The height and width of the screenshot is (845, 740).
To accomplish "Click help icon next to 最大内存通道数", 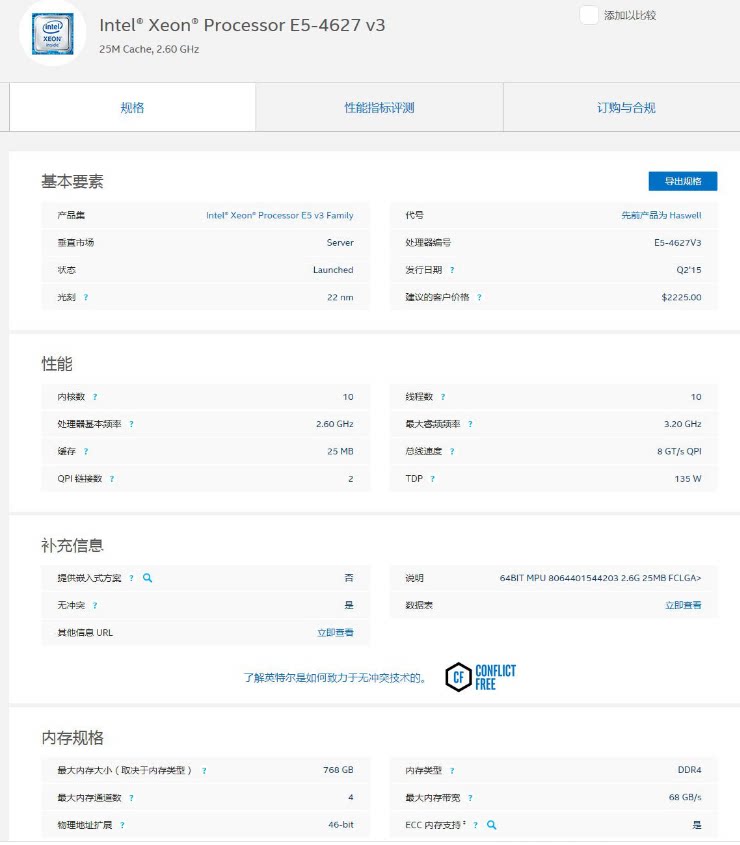I will [132, 798].
